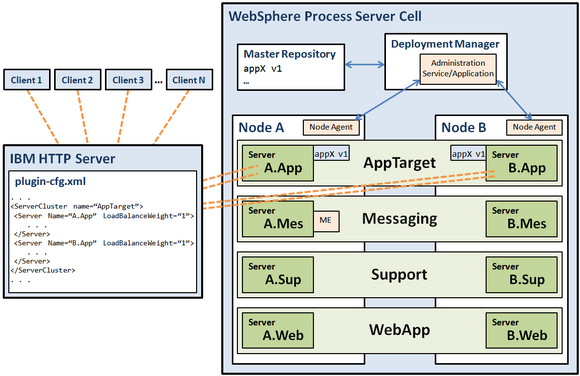The image size is (580, 376).
Task: Select the Server B.Web block
Action: (522, 330)
